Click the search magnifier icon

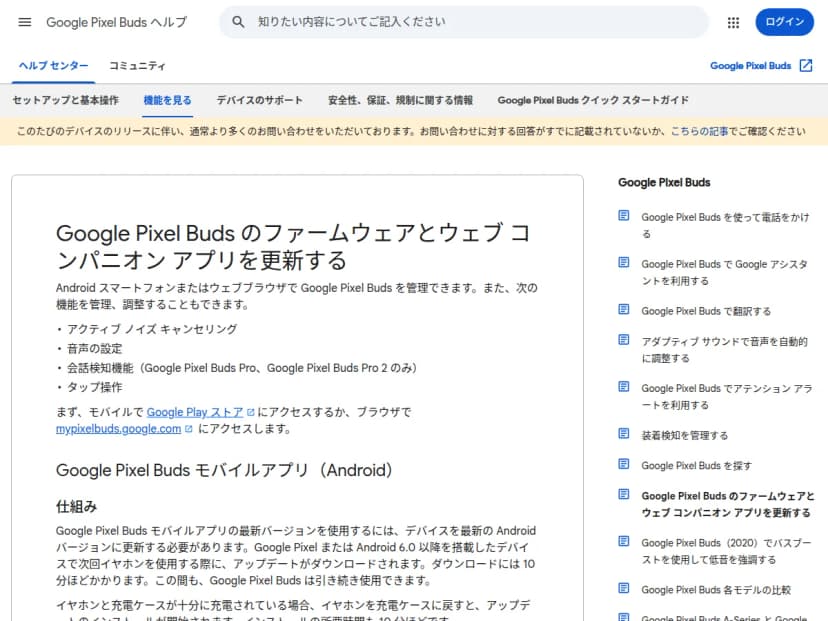(x=238, y=22)
